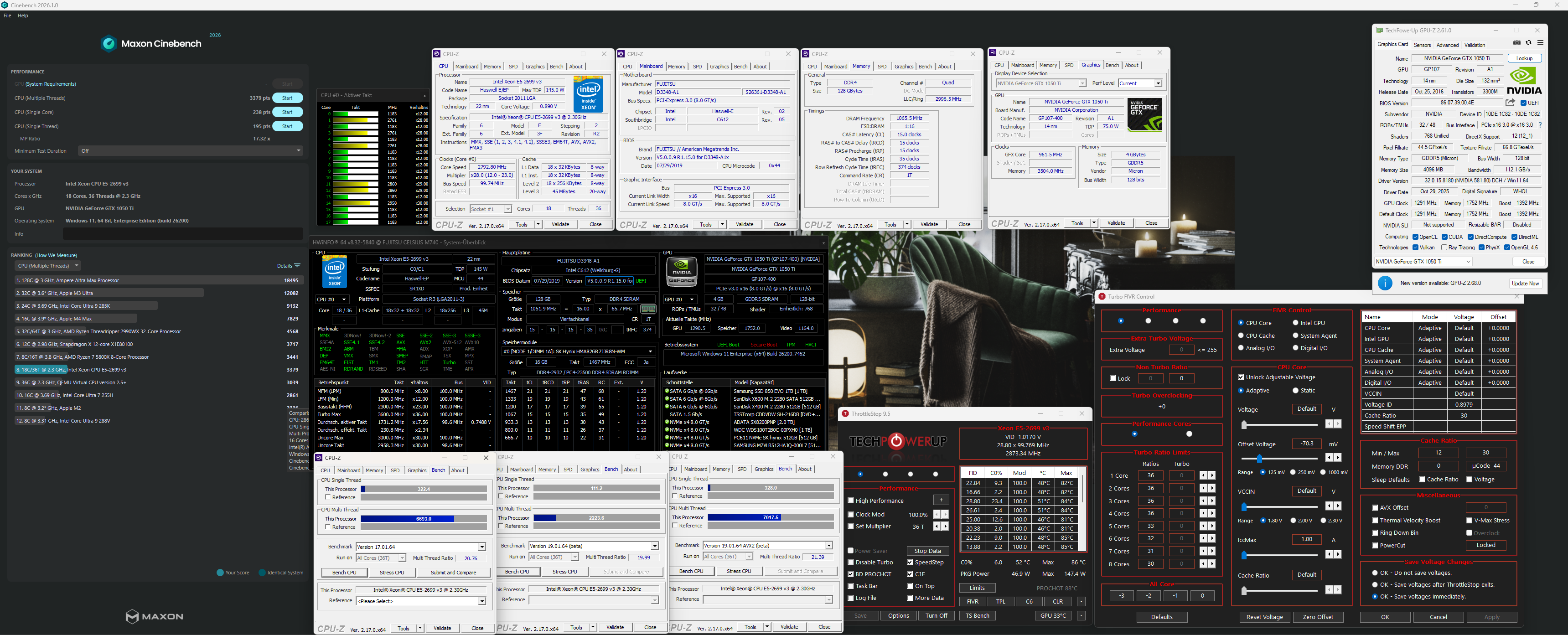Switch to GPU-Z Sensors tab
This screenshot has height=635, width=1568.
1422,44
